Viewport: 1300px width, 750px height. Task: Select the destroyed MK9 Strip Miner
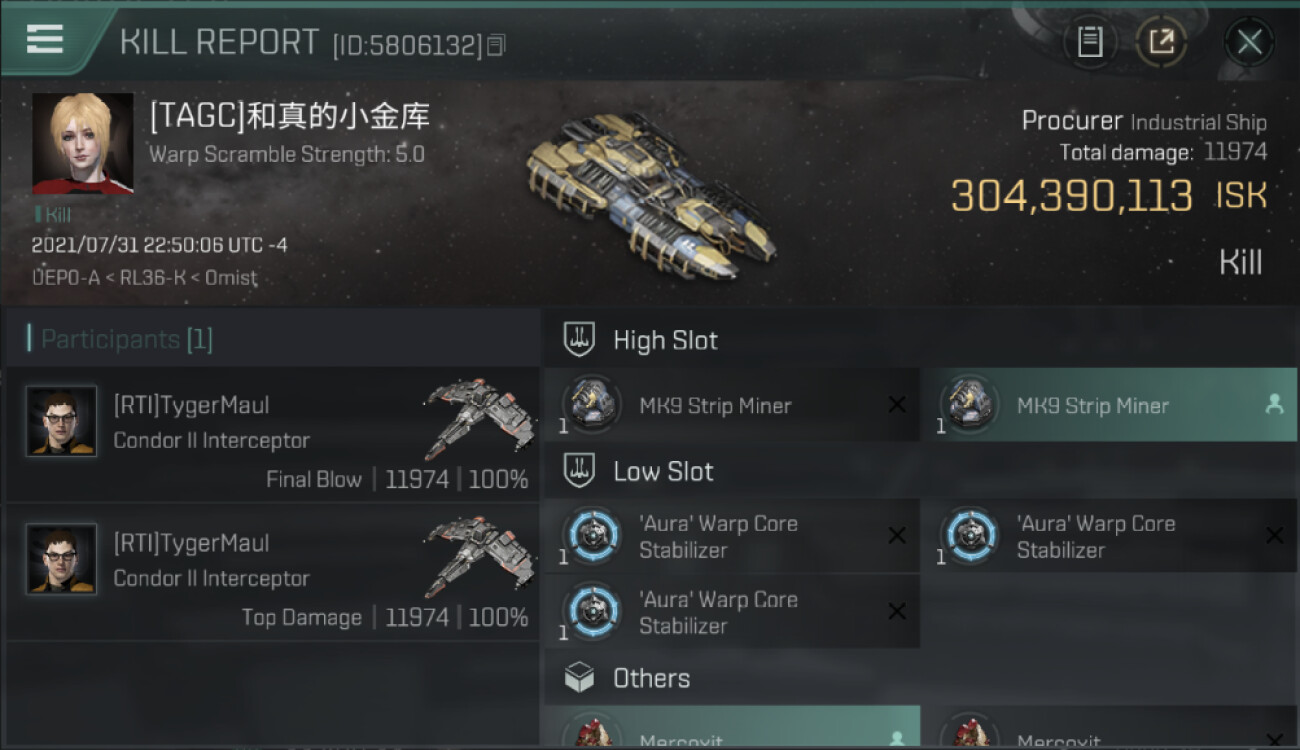tap(732, 405)
